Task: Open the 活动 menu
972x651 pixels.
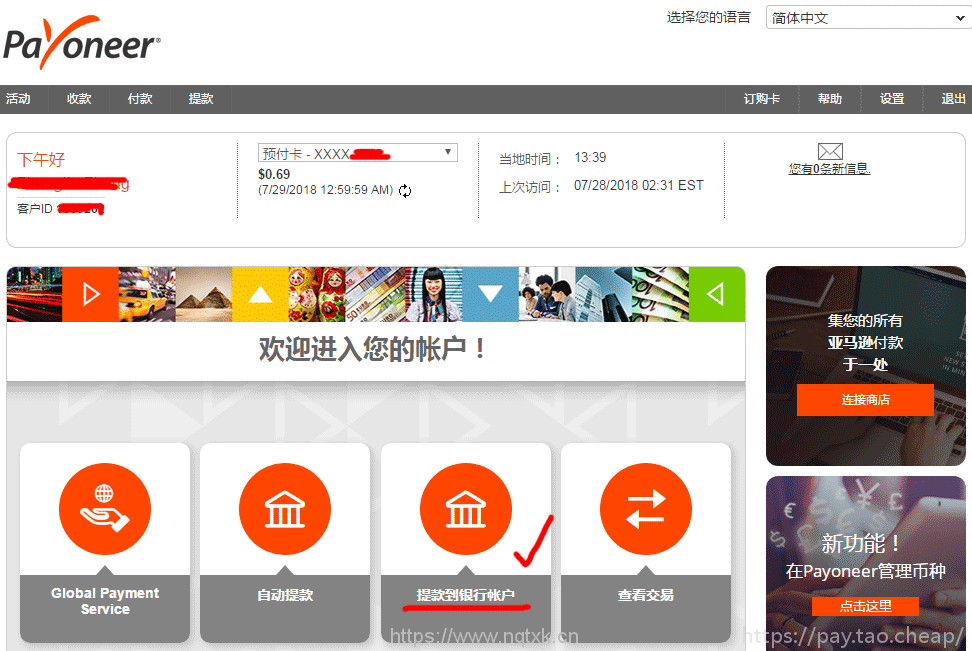Action: click(x=18, y=99)
